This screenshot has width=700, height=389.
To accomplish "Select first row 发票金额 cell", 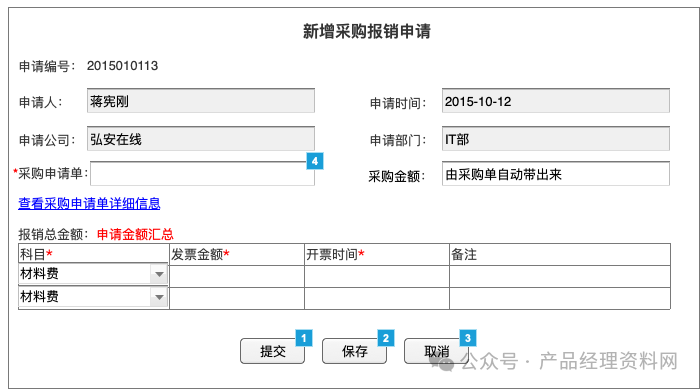I will [237, 276].
